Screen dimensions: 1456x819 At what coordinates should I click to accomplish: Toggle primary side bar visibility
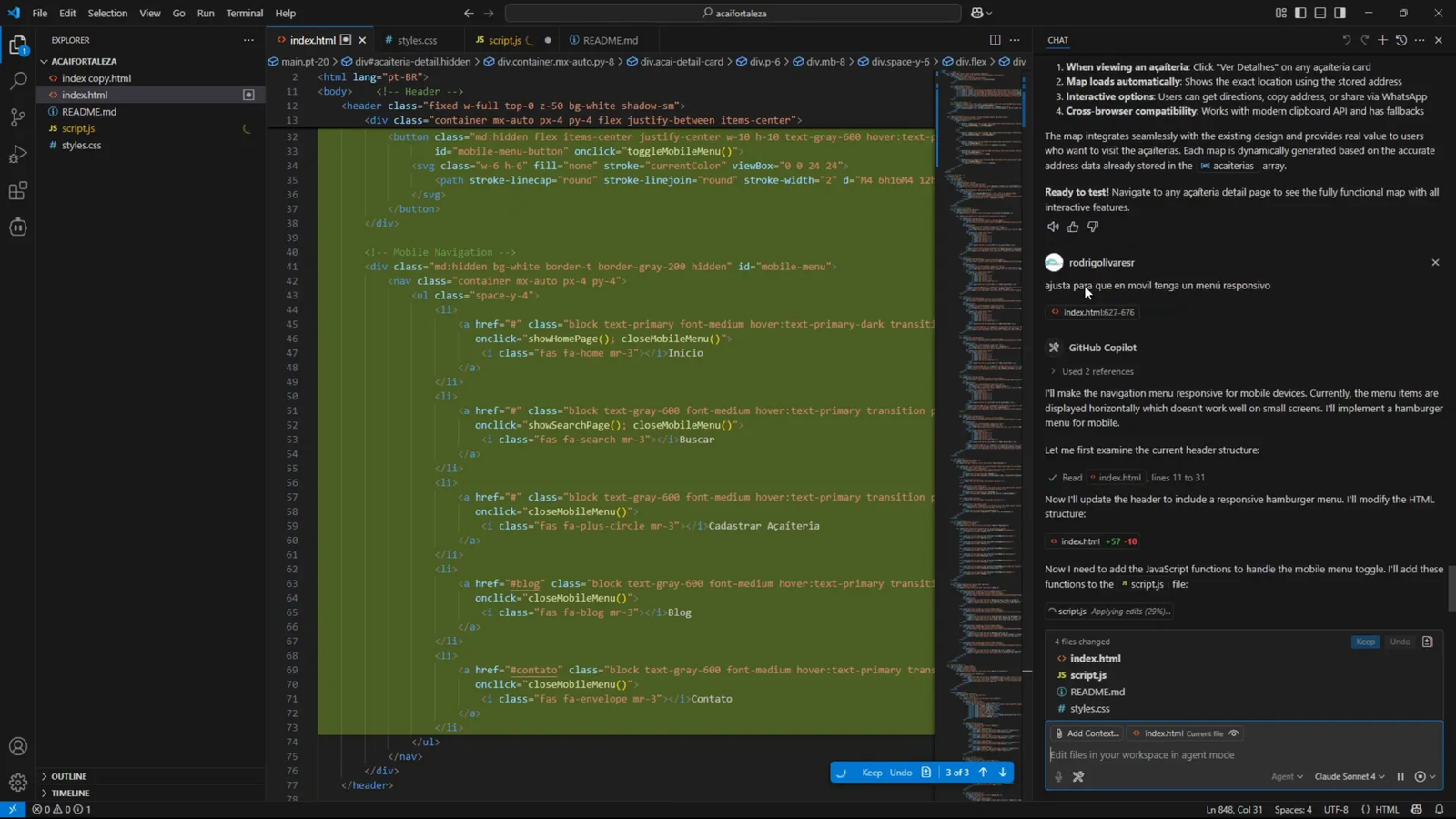click(1300, 13)
